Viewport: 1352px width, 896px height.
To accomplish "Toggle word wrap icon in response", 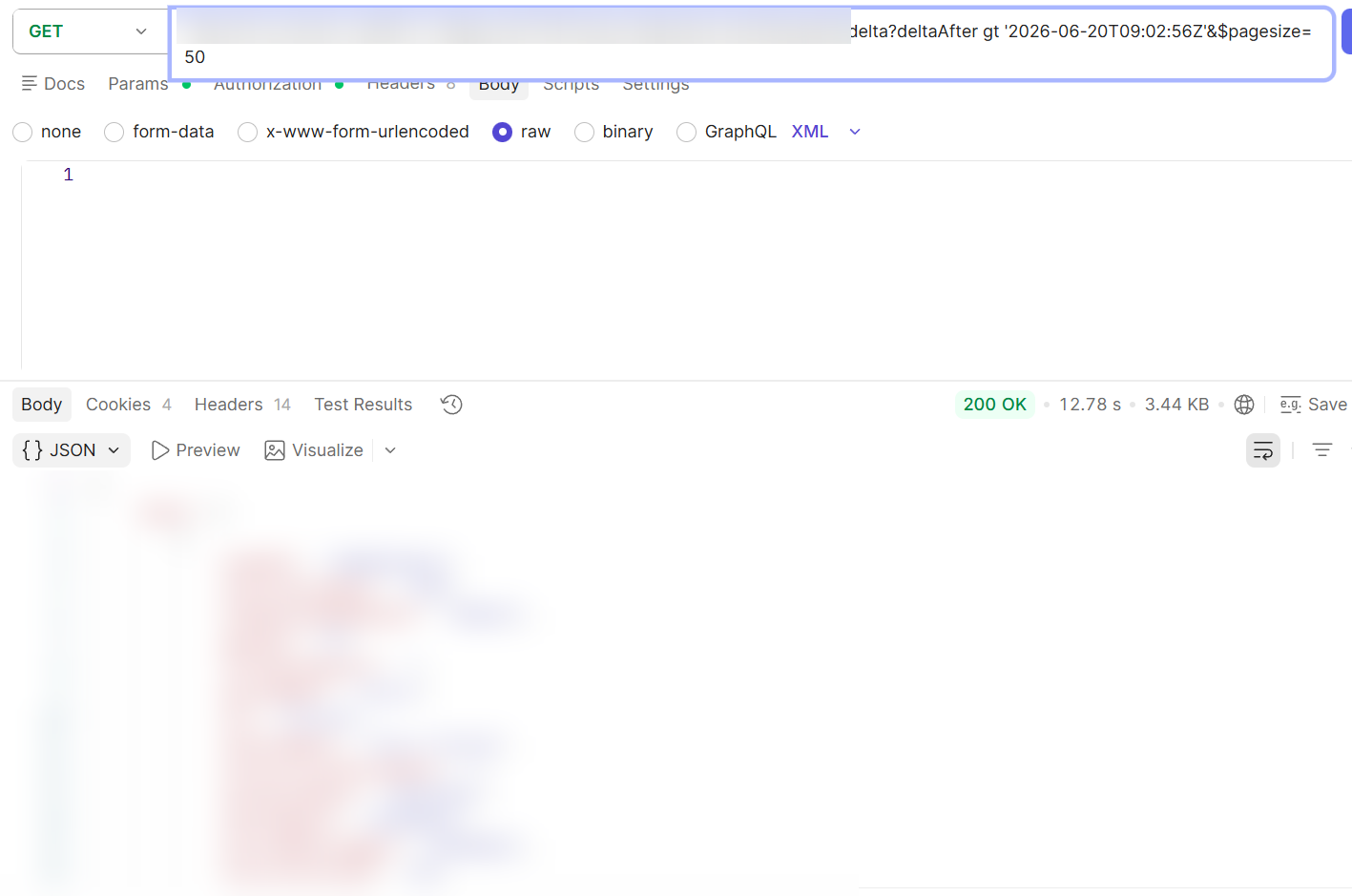I will coord(1263,450).
